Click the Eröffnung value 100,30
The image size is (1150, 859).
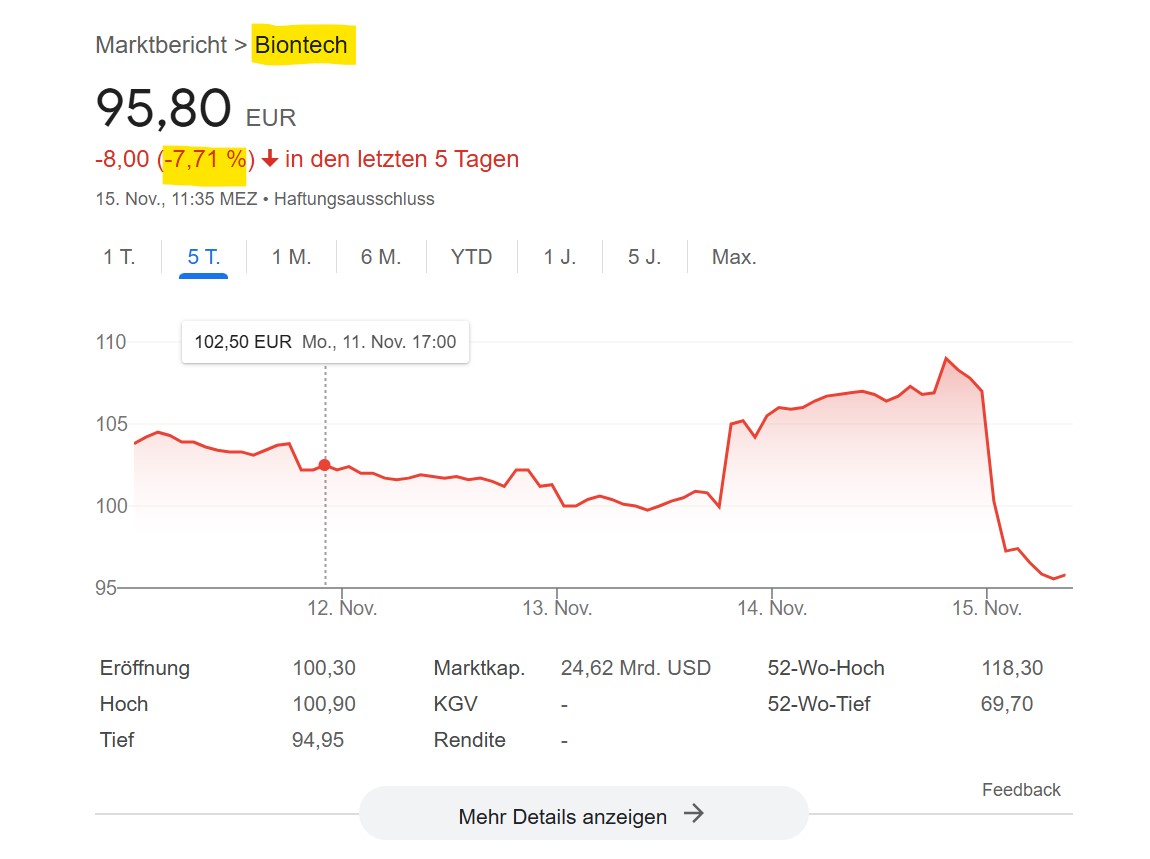pyautogui.click(x=323, y=668)
